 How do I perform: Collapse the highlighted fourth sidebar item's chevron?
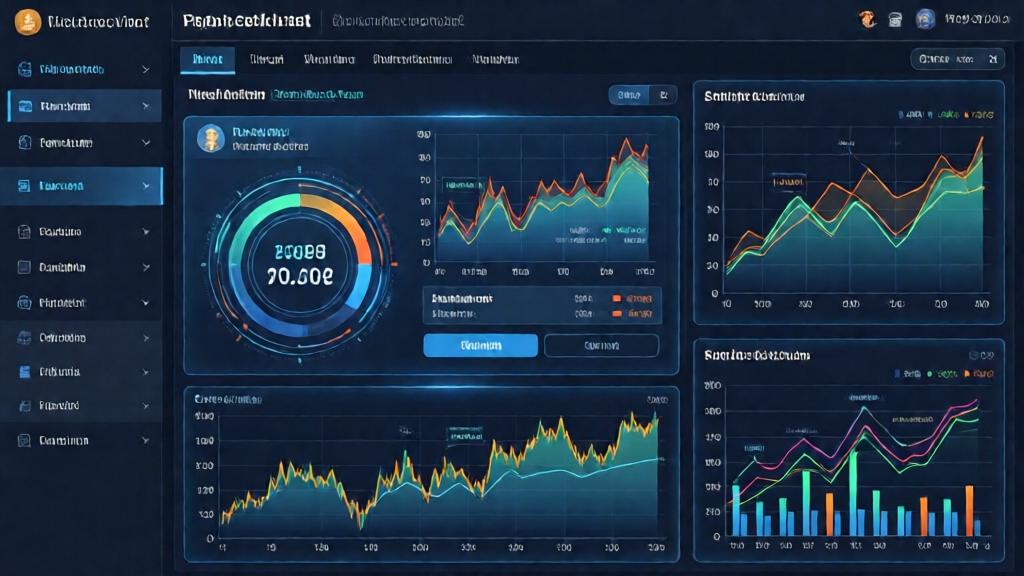click(x=146, y=186)
